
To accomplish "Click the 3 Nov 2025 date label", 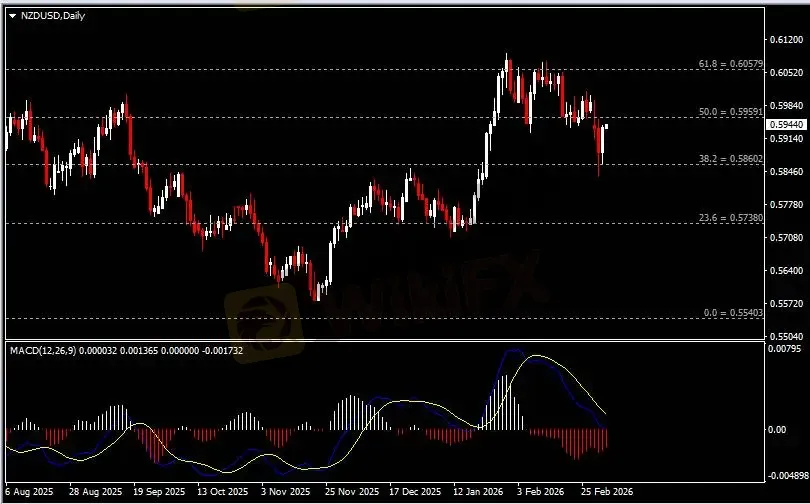I will click(286, 492).
